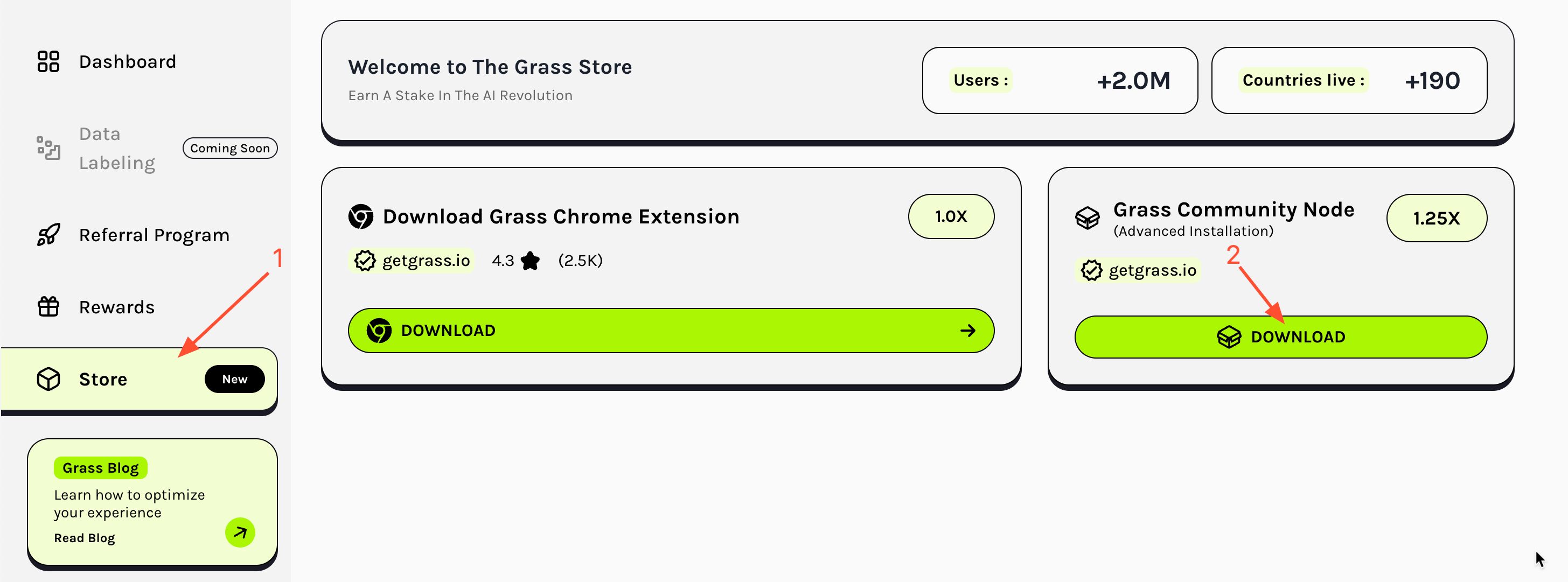Viewport: 1568px width, 582px height.
Task: Click the Referral Program rocket icon
Action: coord(48,235)
